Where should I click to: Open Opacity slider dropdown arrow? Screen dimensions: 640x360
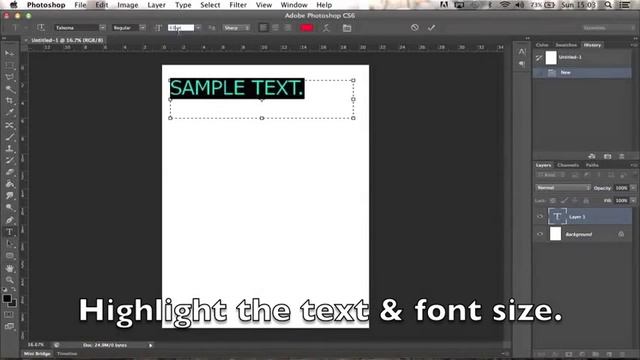click(x=633, y=188)
